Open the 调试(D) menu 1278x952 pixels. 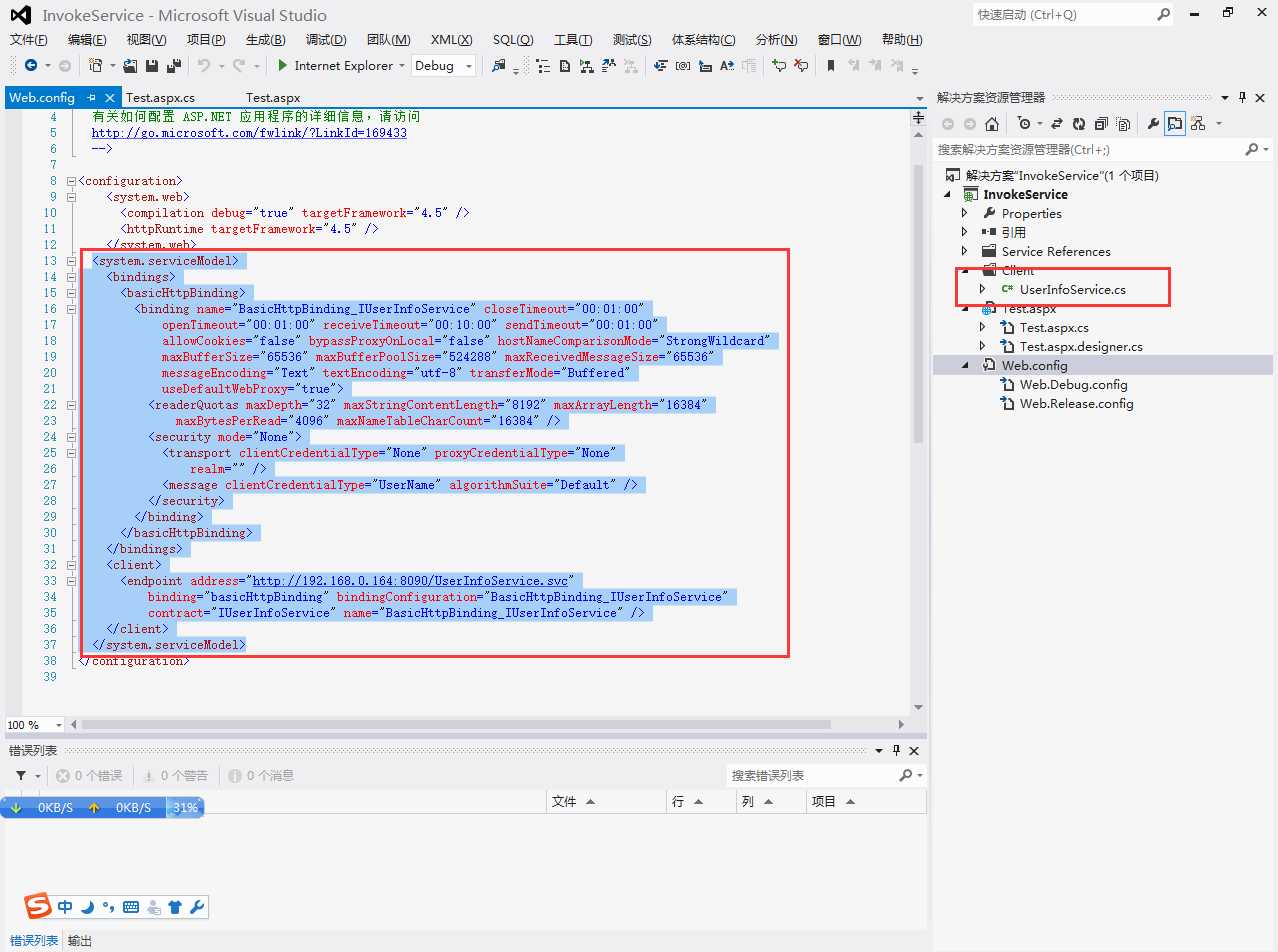[326, 40]
